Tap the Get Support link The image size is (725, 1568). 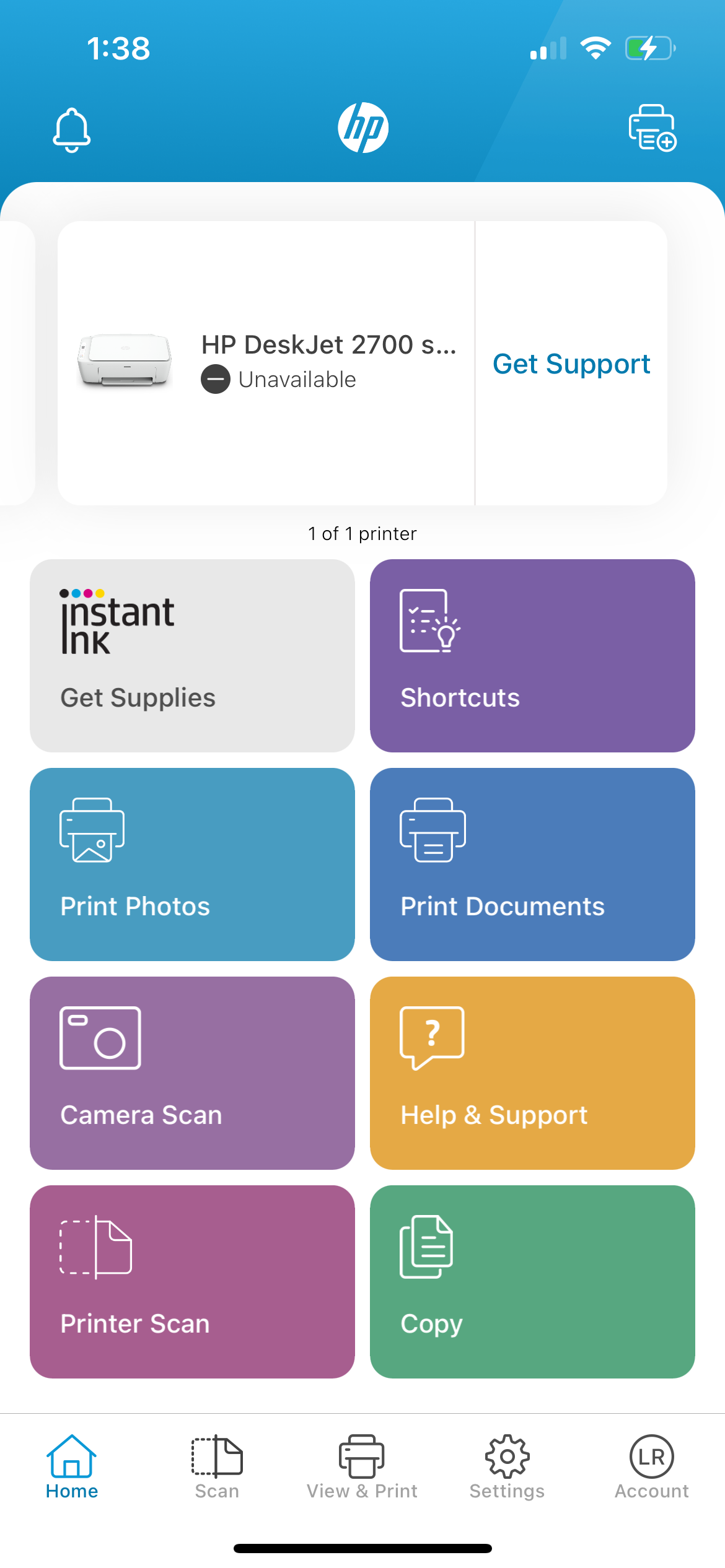click(x=571, y=364)
